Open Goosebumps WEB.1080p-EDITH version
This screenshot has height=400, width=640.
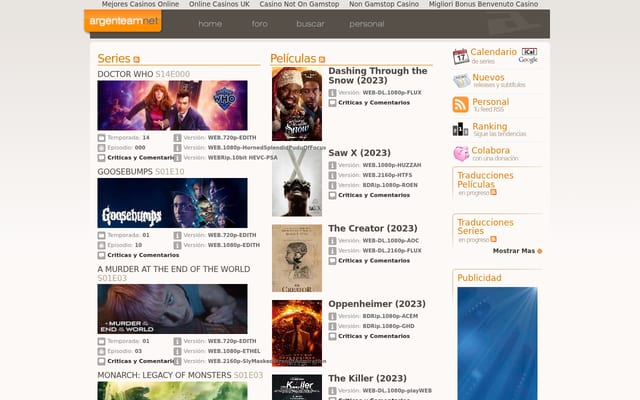click(x=234, y=245)
